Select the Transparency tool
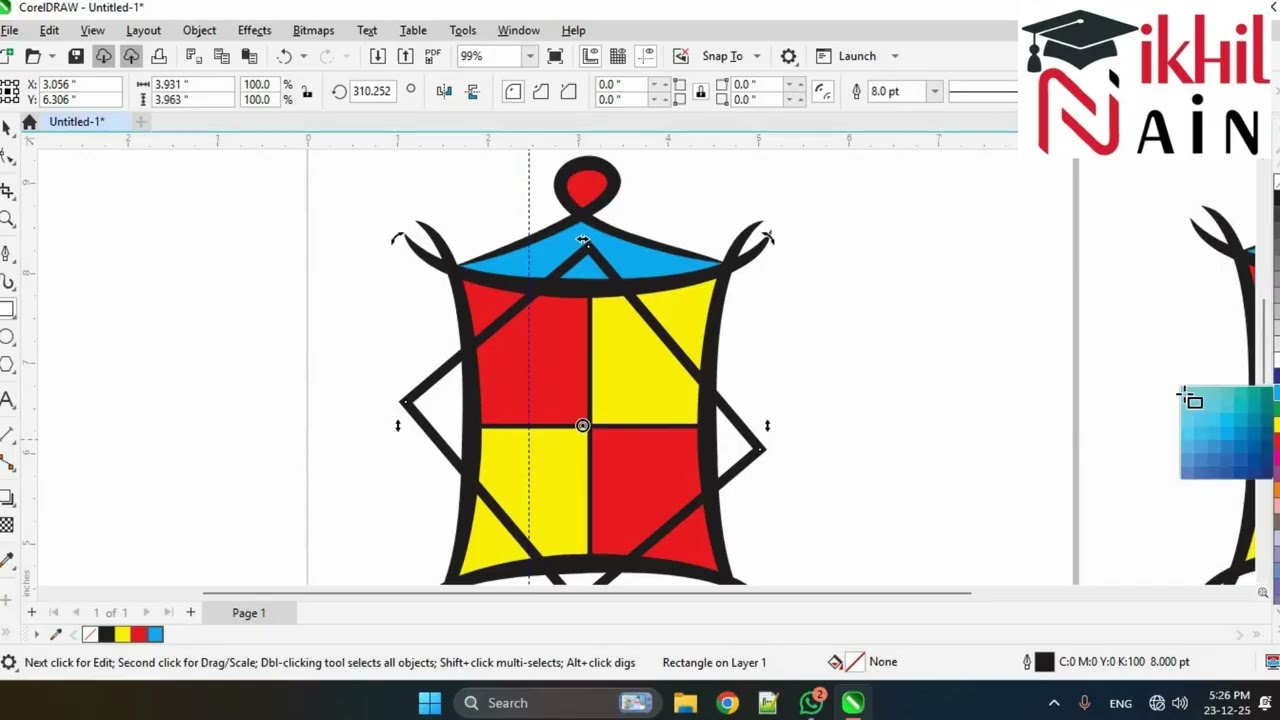Screen dimensions: 1280x720 click(7, 525)
